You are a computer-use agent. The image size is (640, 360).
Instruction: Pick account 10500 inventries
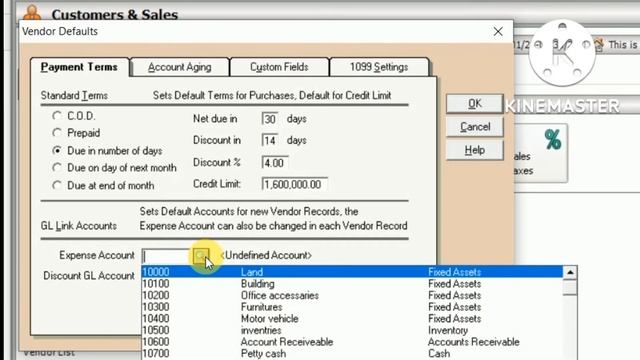pos(352,330)
